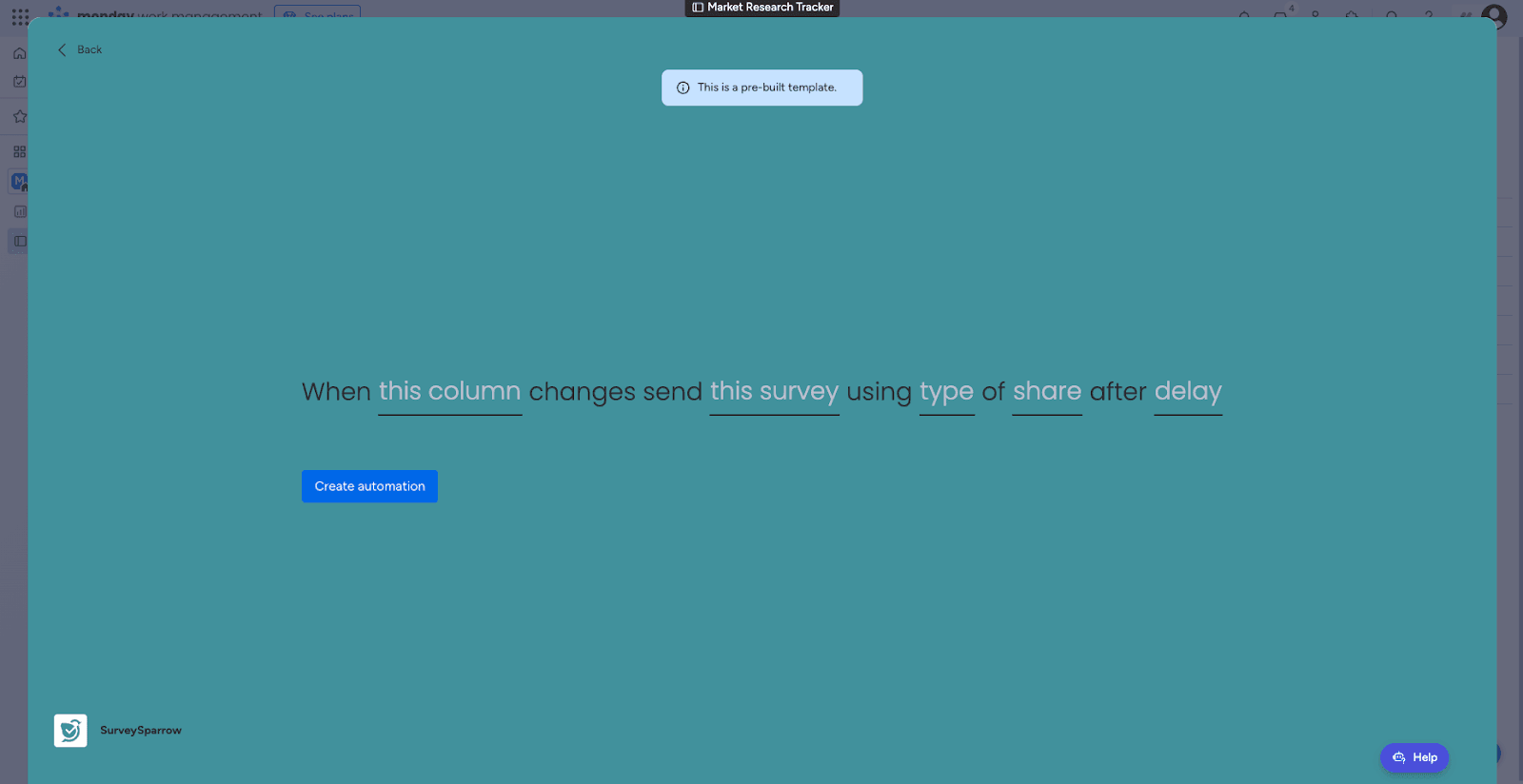Go Back to the previous screen
The image size is (1523, 784).
point(80,49)
